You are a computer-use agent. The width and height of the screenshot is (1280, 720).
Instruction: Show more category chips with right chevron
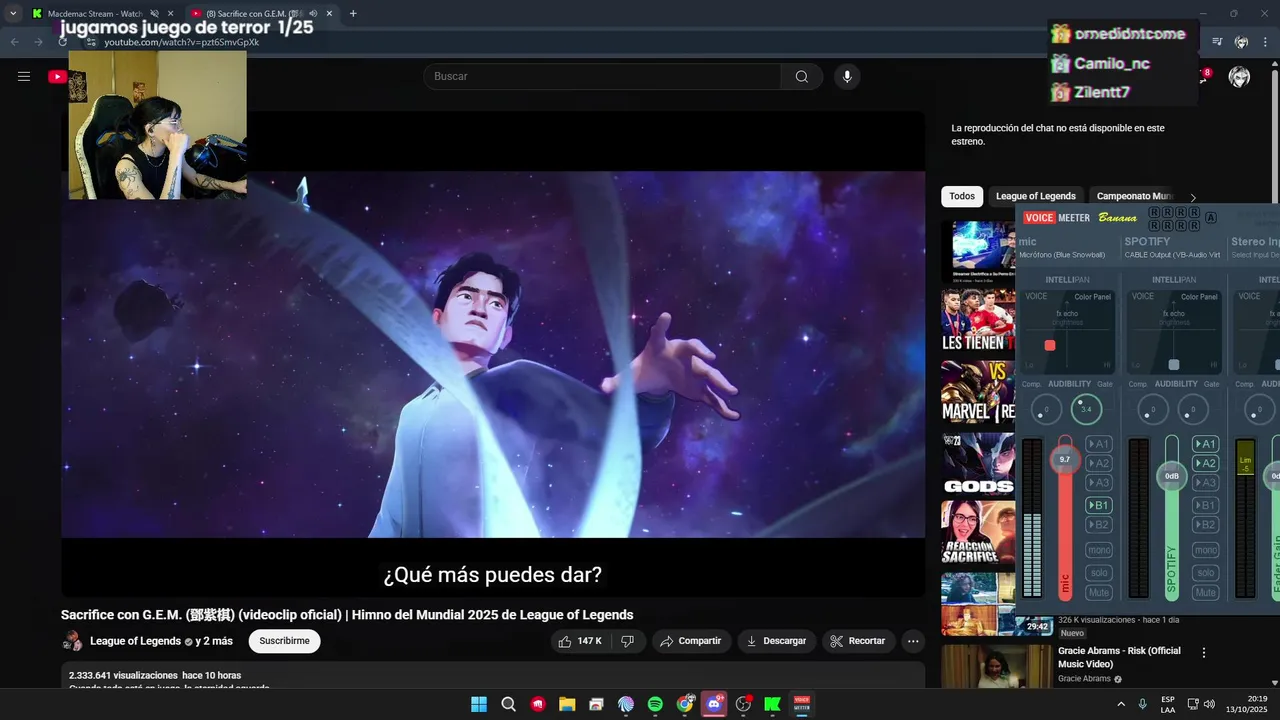pos(1192,198)
